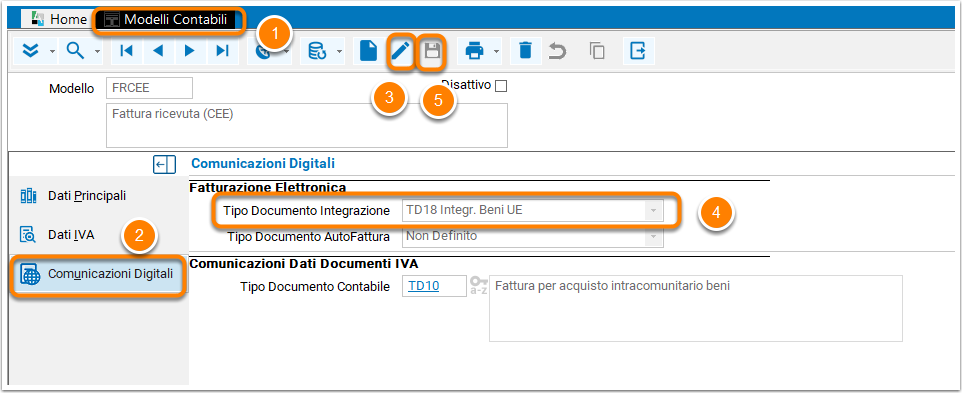The image size is (962, 393).
Task: Click the magnifier search icon
Action: click(75, 51)
